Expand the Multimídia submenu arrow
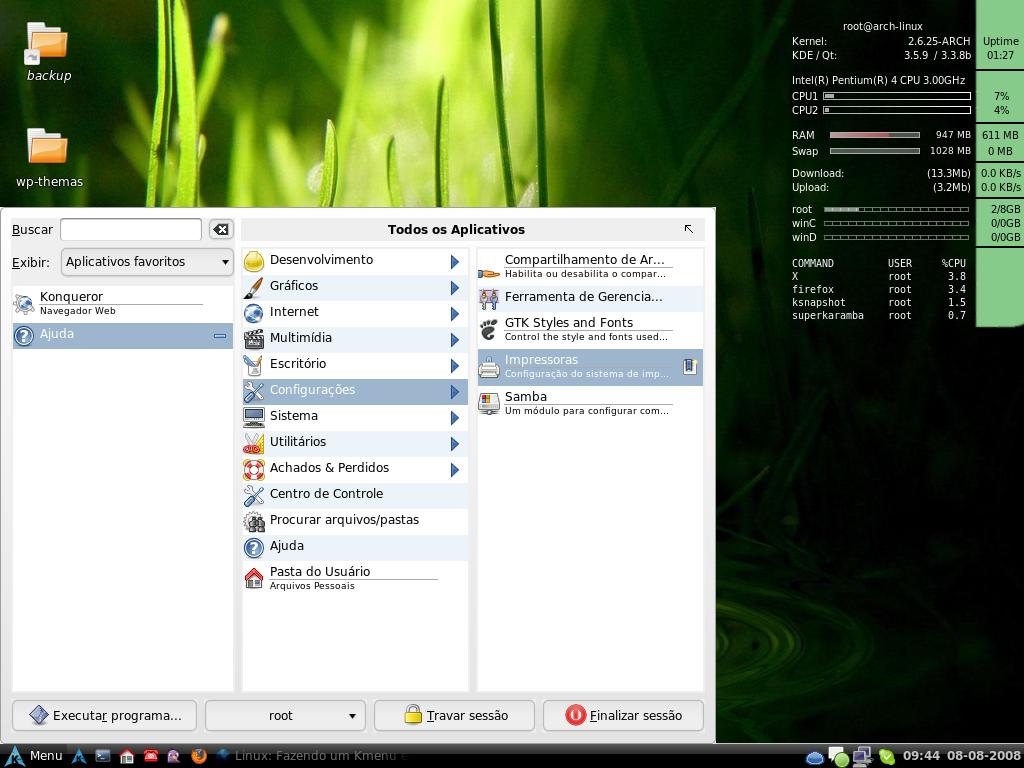Screen dimensions: 1024x768 pos(455,340)
